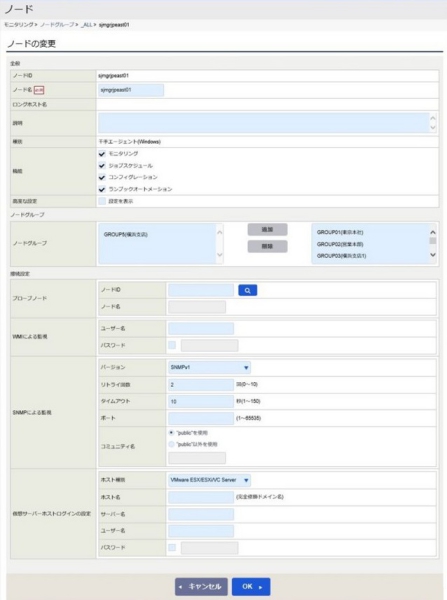The image size is (447, 600).
Task: Select GROUP03(横浜支店1) in the available list
Action: coord(341,256)
